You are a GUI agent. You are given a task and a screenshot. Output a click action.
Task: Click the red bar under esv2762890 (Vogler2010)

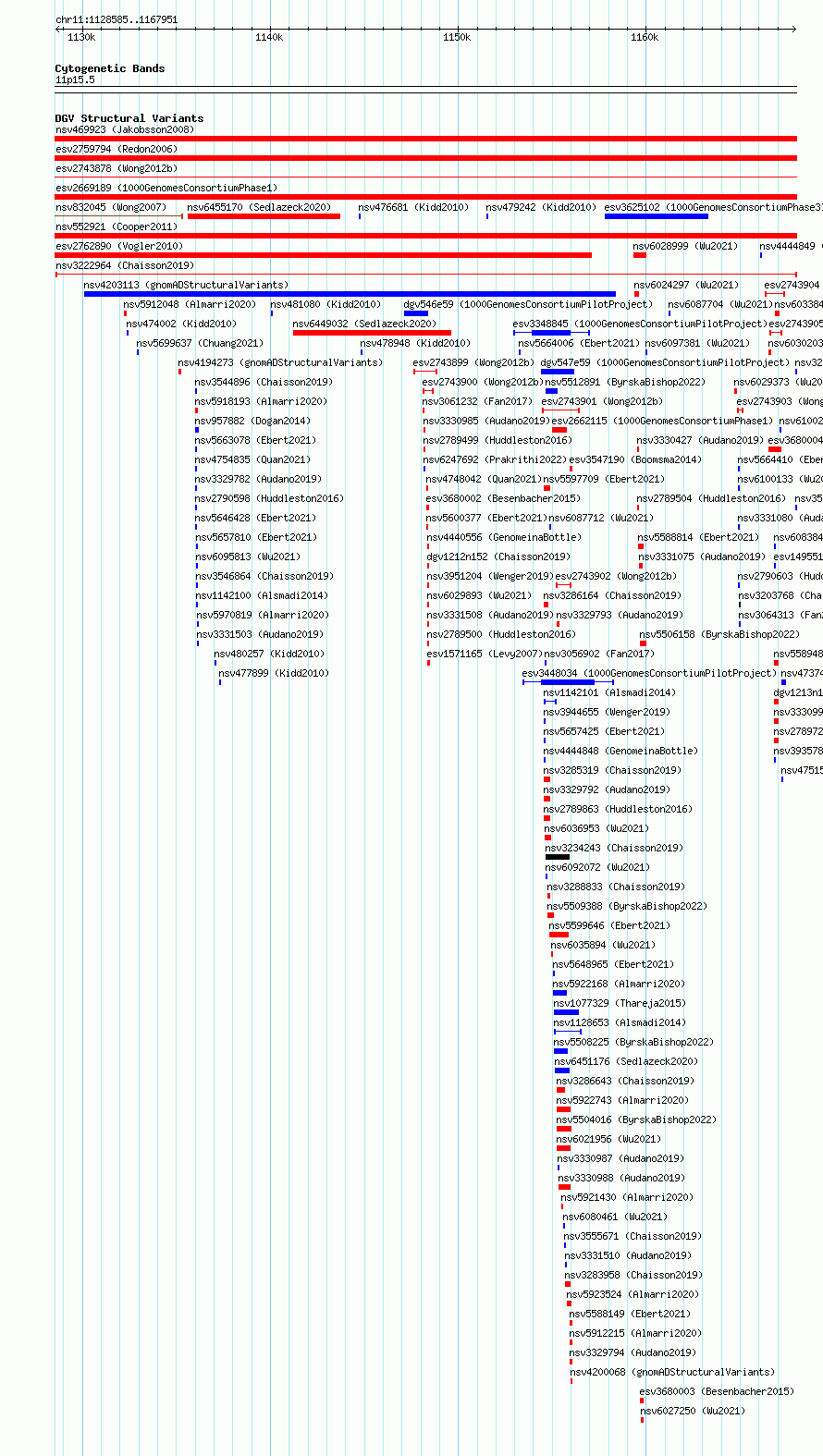coord(324,255)
